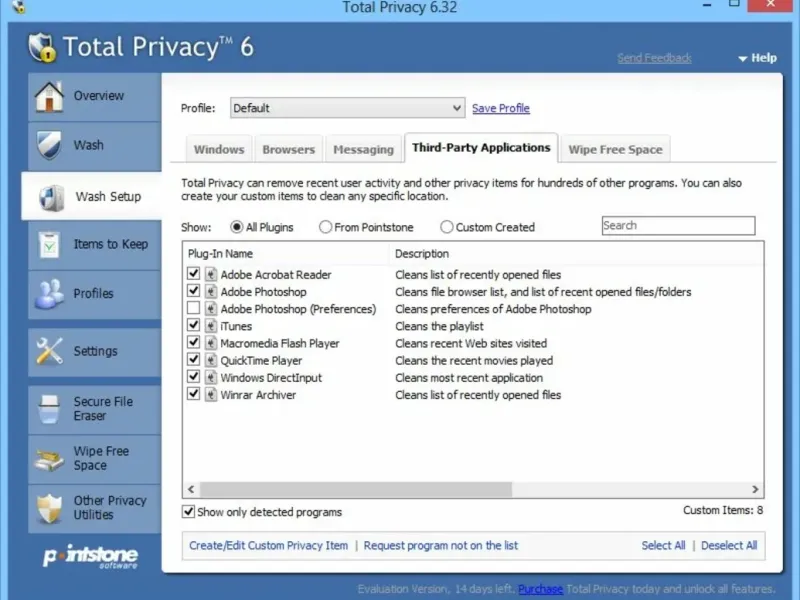Open the Messaging tab
Viewport: 800px width, 600px height.
(363, 149)
